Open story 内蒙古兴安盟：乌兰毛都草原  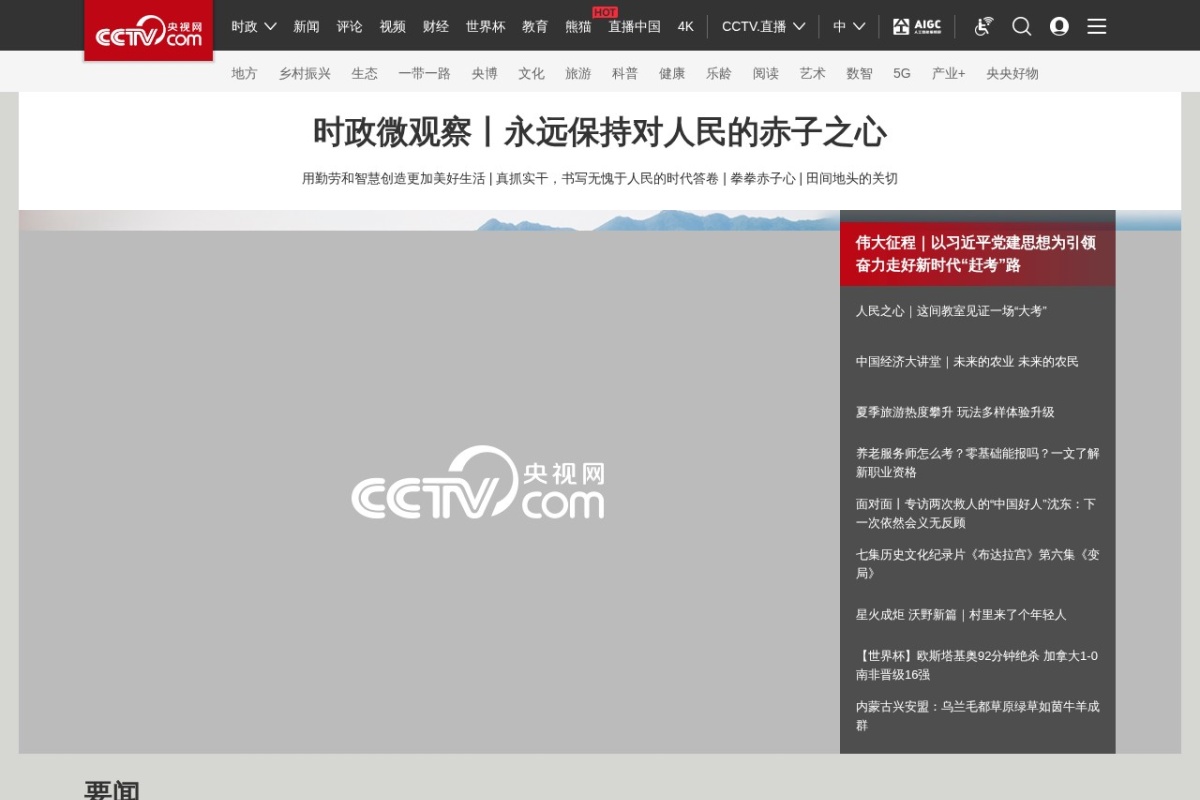click(977, 715)
